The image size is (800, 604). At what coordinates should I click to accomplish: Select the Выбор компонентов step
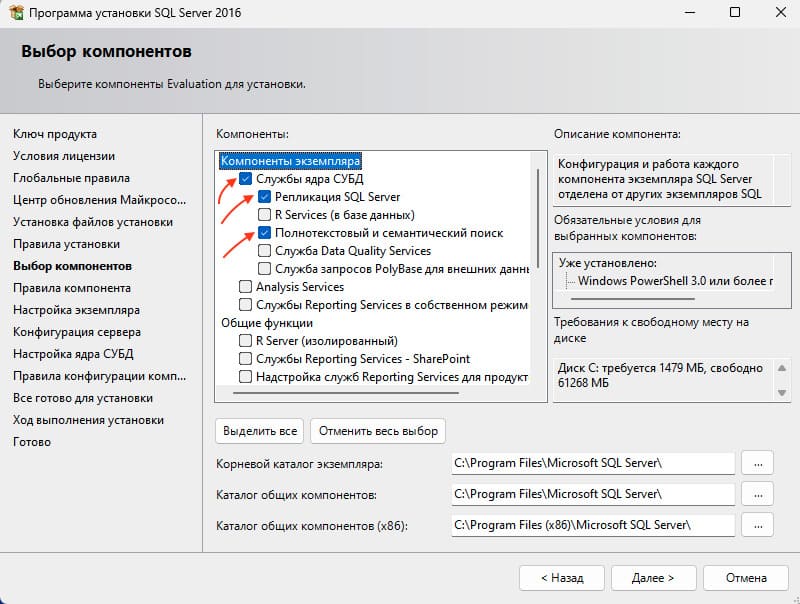(x=72, y=266)
